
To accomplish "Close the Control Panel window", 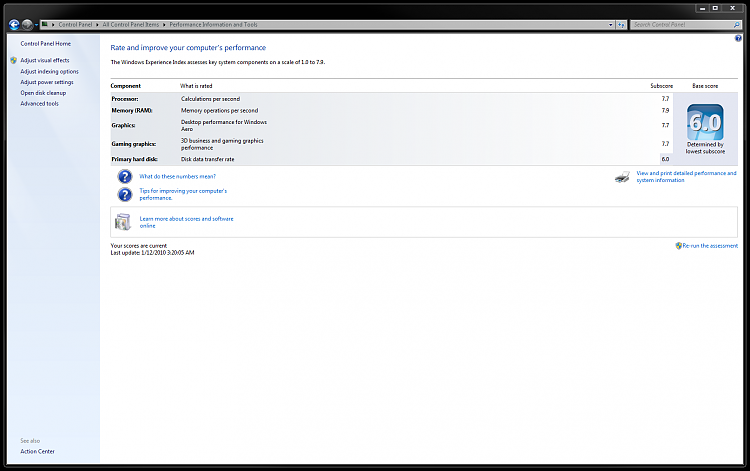I will coord(732,8).
